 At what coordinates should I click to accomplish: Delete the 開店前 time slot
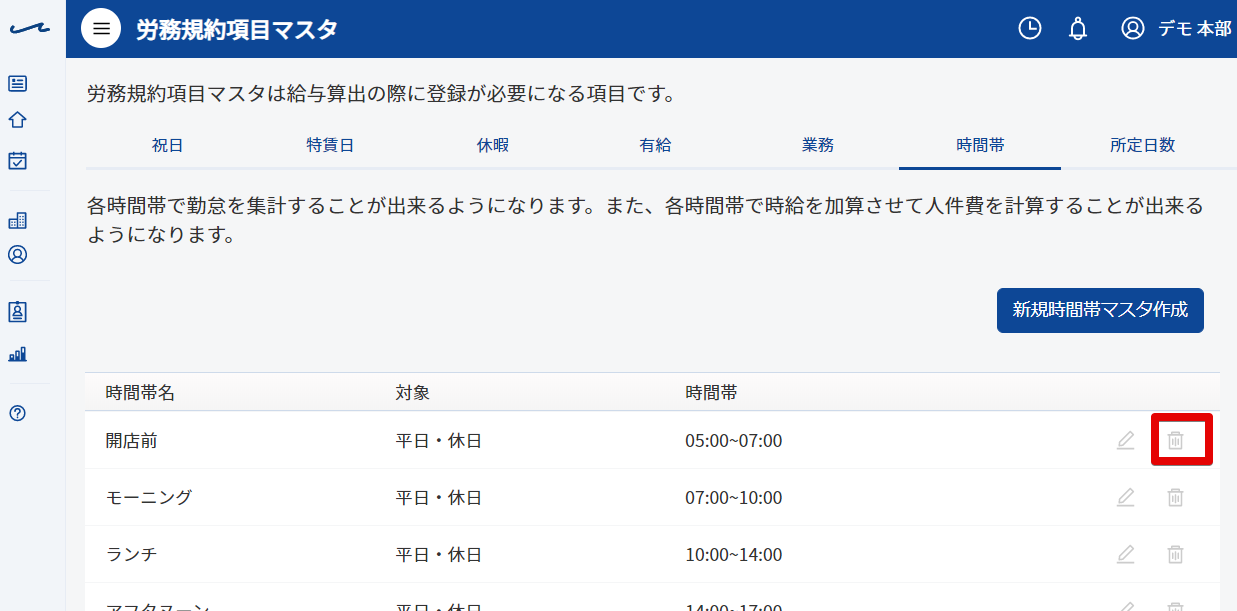[1176, 440]
